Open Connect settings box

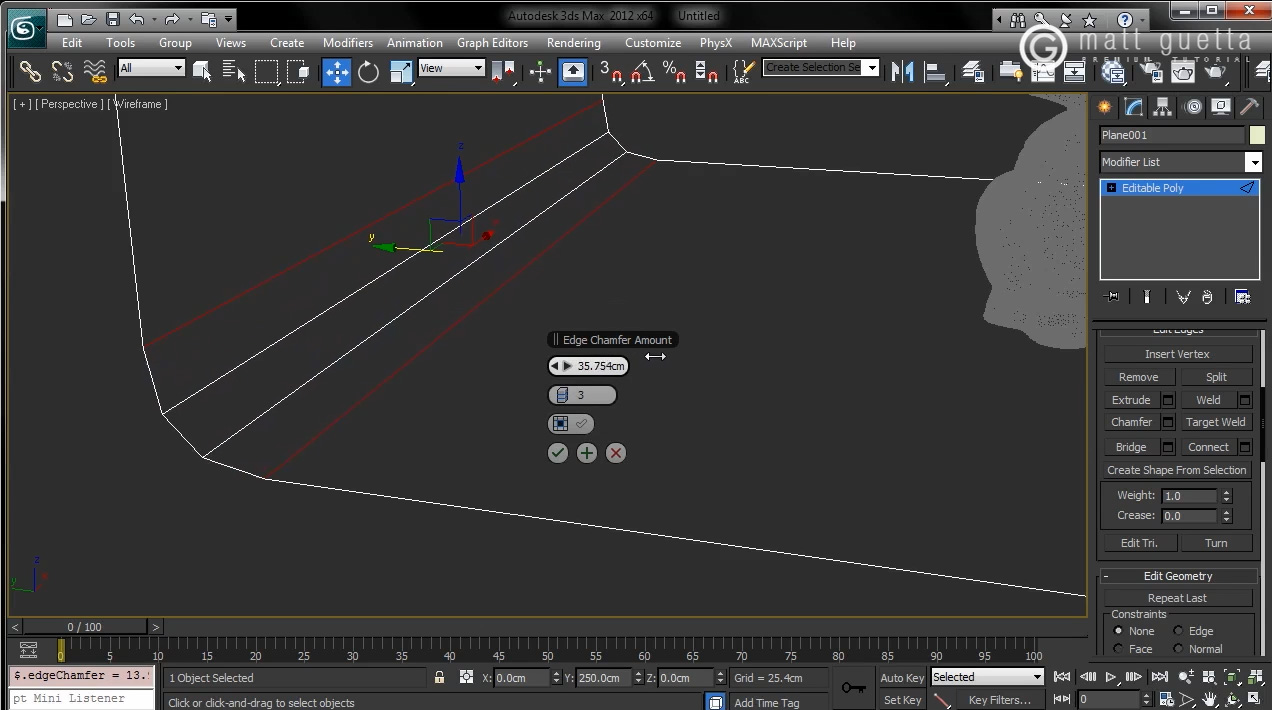pyautogui.click(x=1245, y=447)
